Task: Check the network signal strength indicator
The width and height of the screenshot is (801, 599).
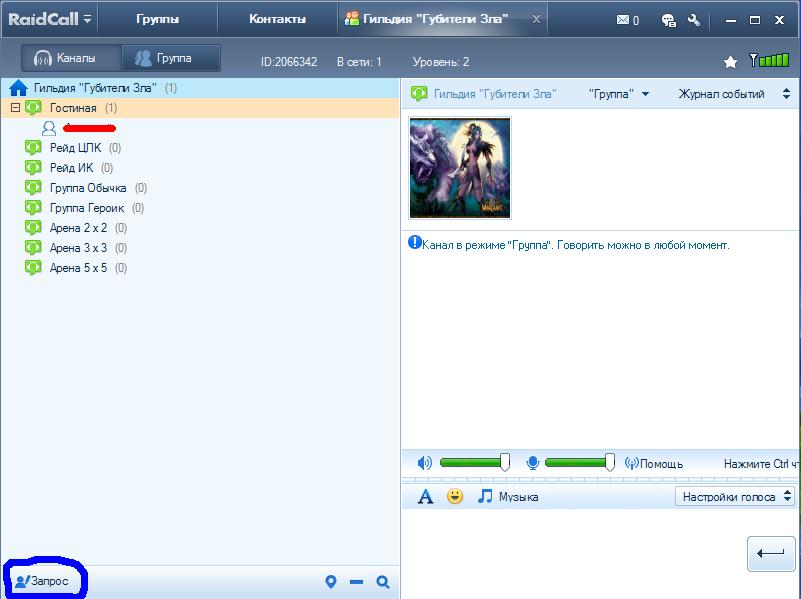Action: pyautogui.click(x=769, y=60)
